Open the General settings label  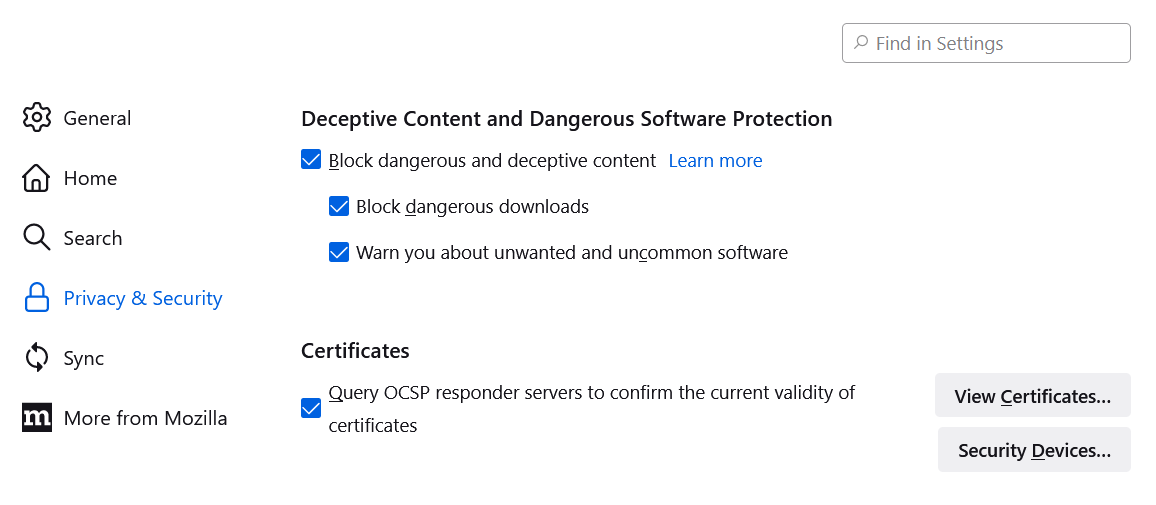[97, 118]
